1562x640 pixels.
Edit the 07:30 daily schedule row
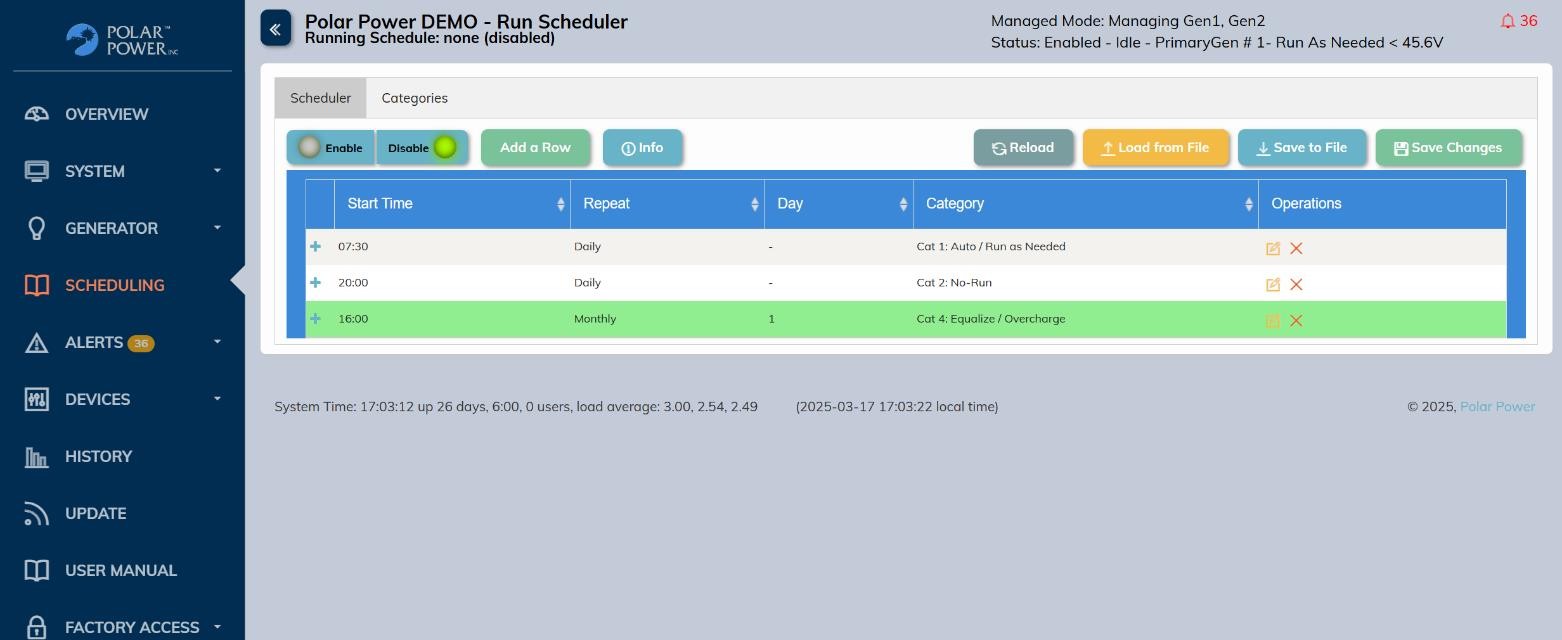tap(1272, 248)
